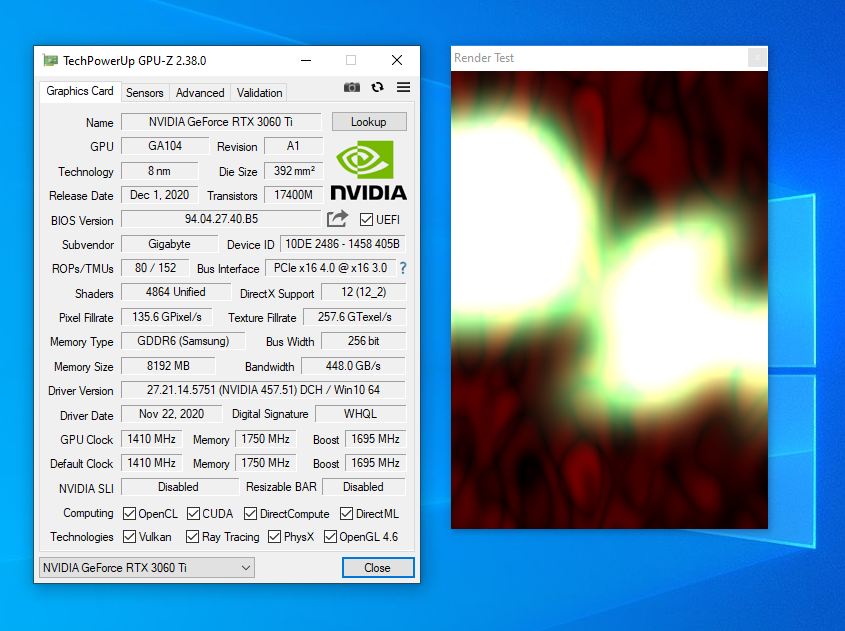Click the Lookup button
Viewport: 845px width, 631px height.
(x=369, y=122)
